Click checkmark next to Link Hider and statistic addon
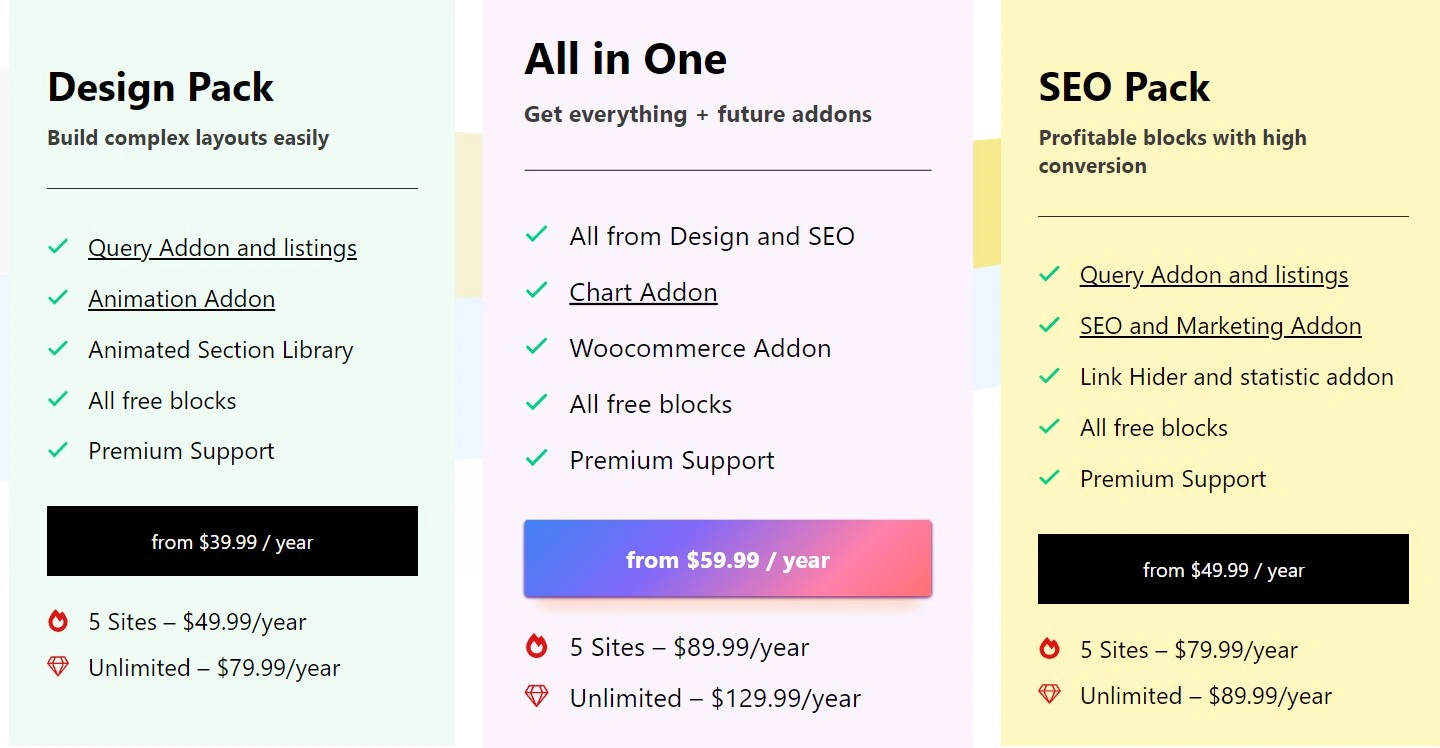Viewport: 1440px width, 748px height. [x=1049, y=376]
